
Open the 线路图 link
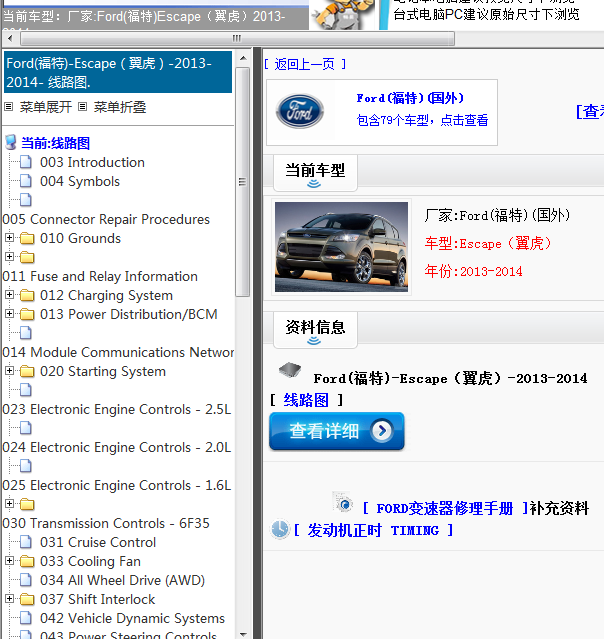click(306, 400)
